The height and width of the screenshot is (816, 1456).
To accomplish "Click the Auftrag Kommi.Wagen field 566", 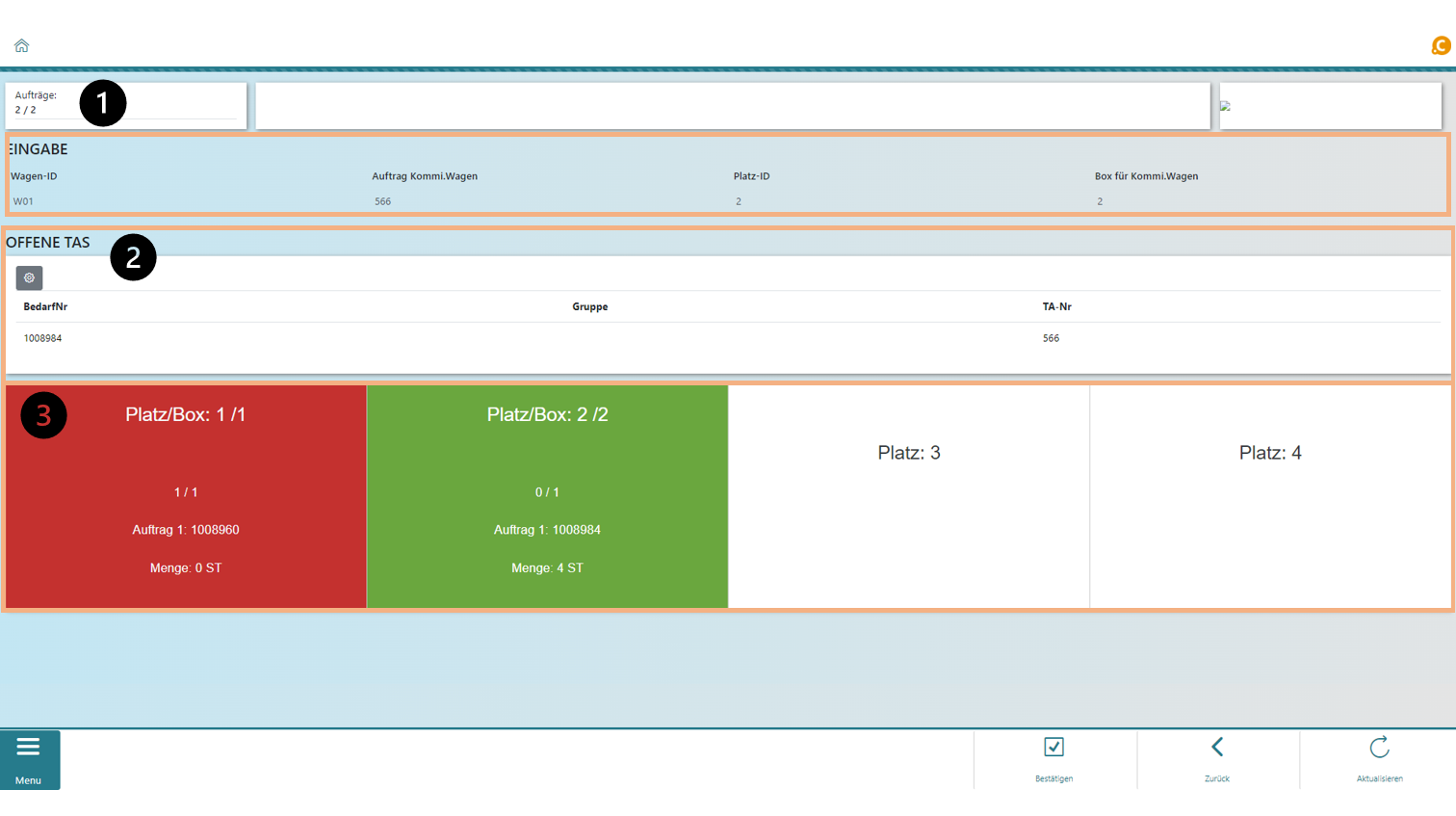I will click(x=544, y=201).
